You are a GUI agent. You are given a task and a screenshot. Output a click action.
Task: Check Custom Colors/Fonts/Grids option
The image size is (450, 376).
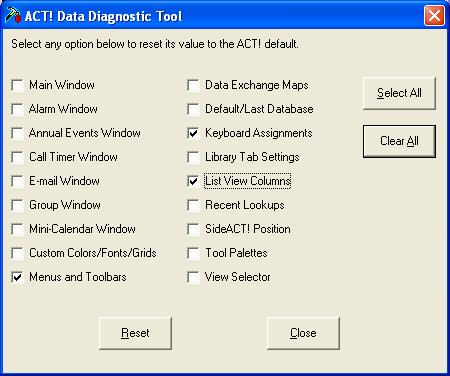17,253
